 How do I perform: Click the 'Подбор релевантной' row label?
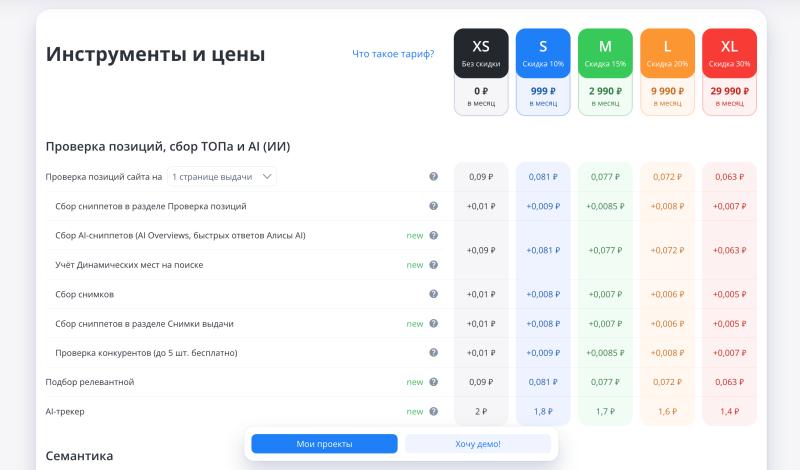pos(90,382)
